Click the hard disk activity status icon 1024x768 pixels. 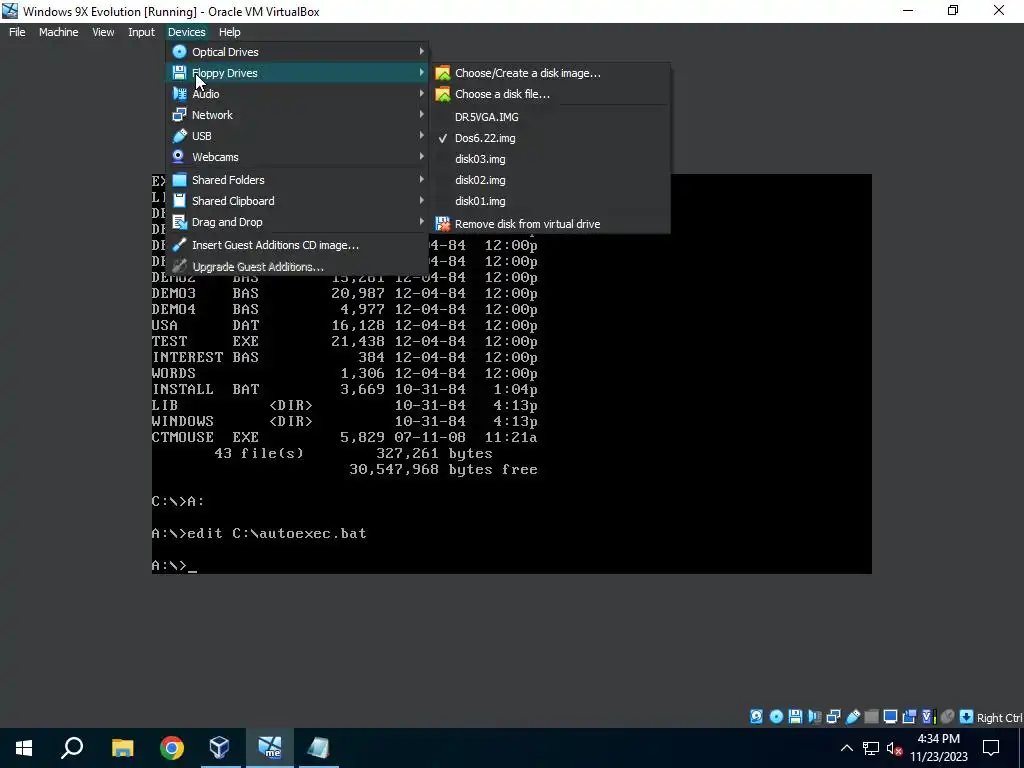coord(756,717)
